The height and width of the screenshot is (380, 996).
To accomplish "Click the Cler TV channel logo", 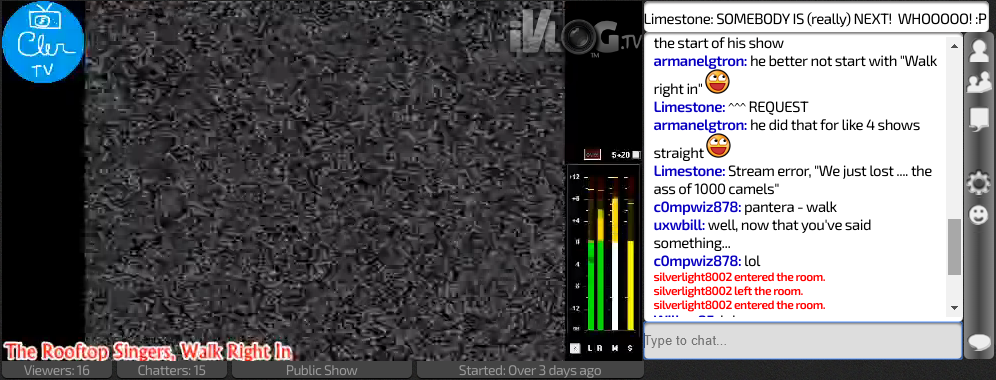I will pos(43,42).
